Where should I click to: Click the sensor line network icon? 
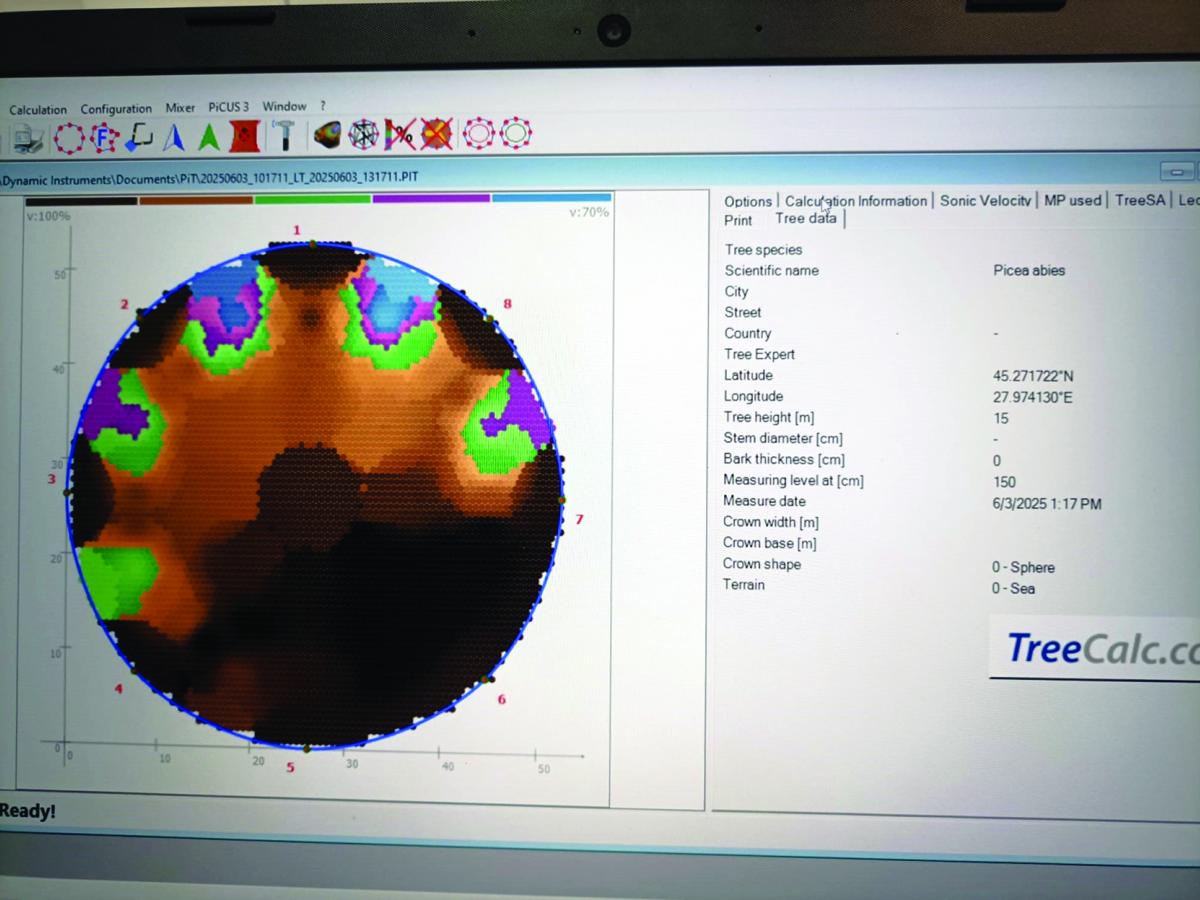pos(363,134)
